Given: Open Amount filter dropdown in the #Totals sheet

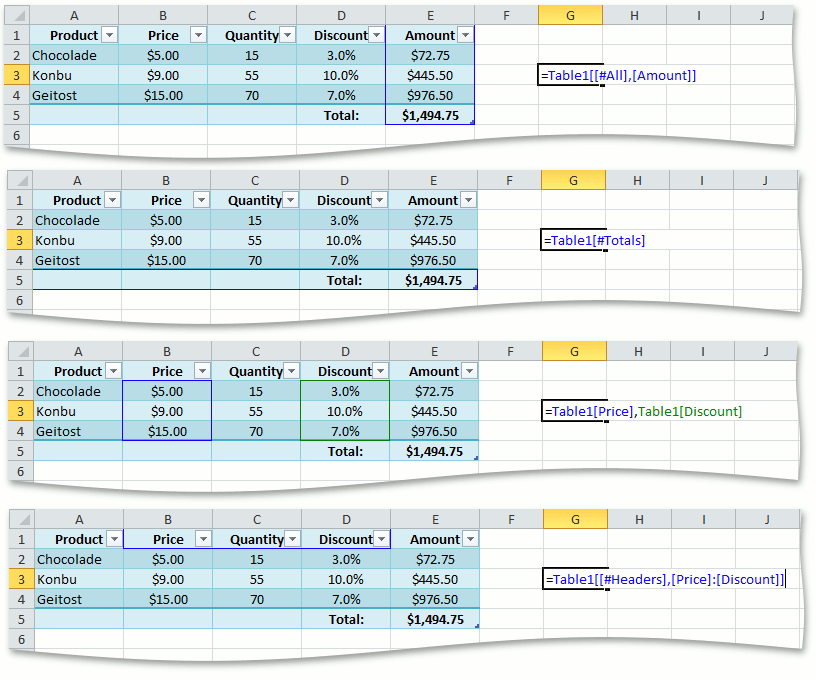Looking at the screenshot, I should click(469, 200).
